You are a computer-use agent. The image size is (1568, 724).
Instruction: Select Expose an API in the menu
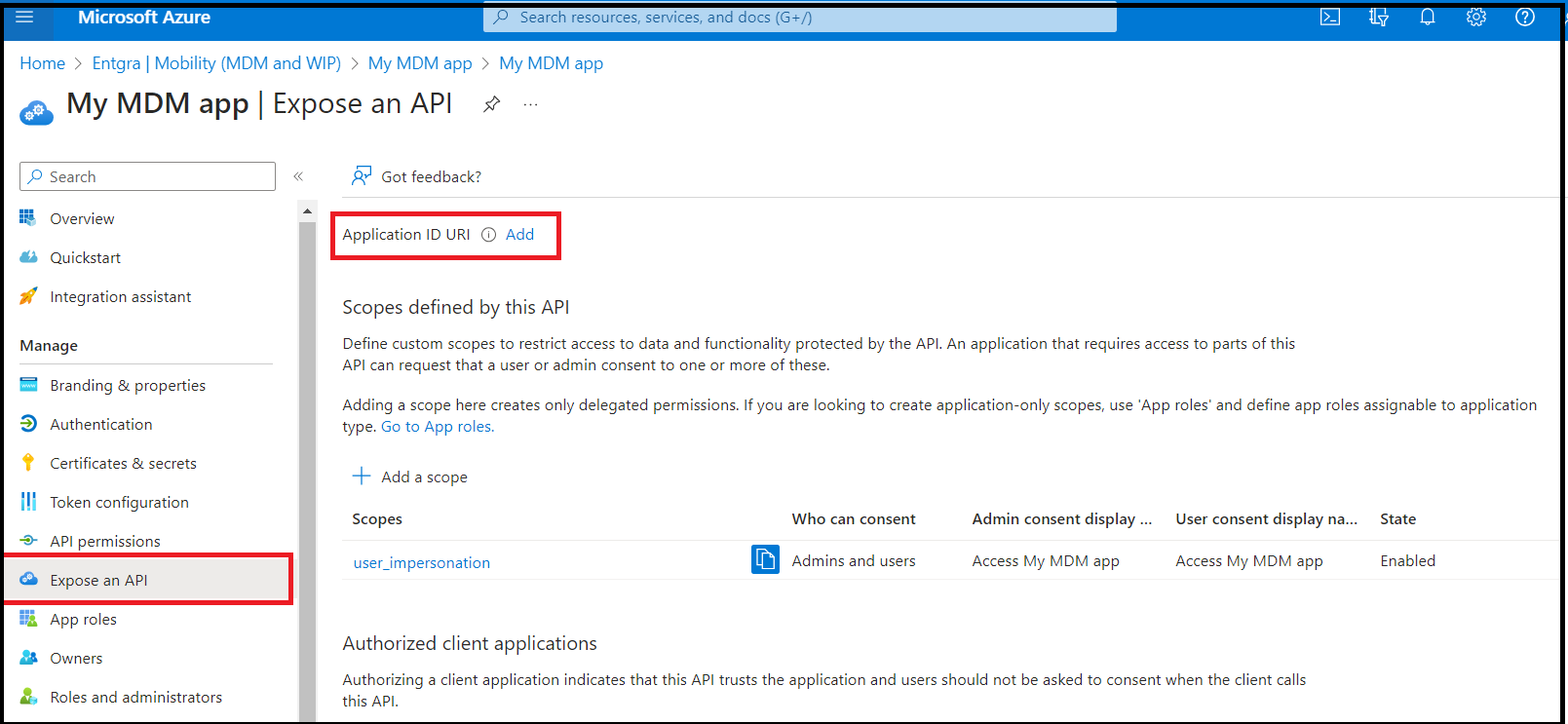pyautogui.click(x=148, y=580)
